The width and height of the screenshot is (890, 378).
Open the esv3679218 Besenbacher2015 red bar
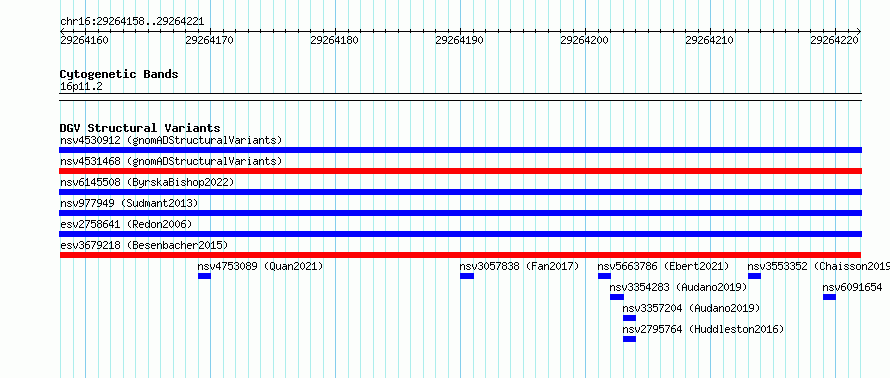pyautogui.click(x=460, y=255)
